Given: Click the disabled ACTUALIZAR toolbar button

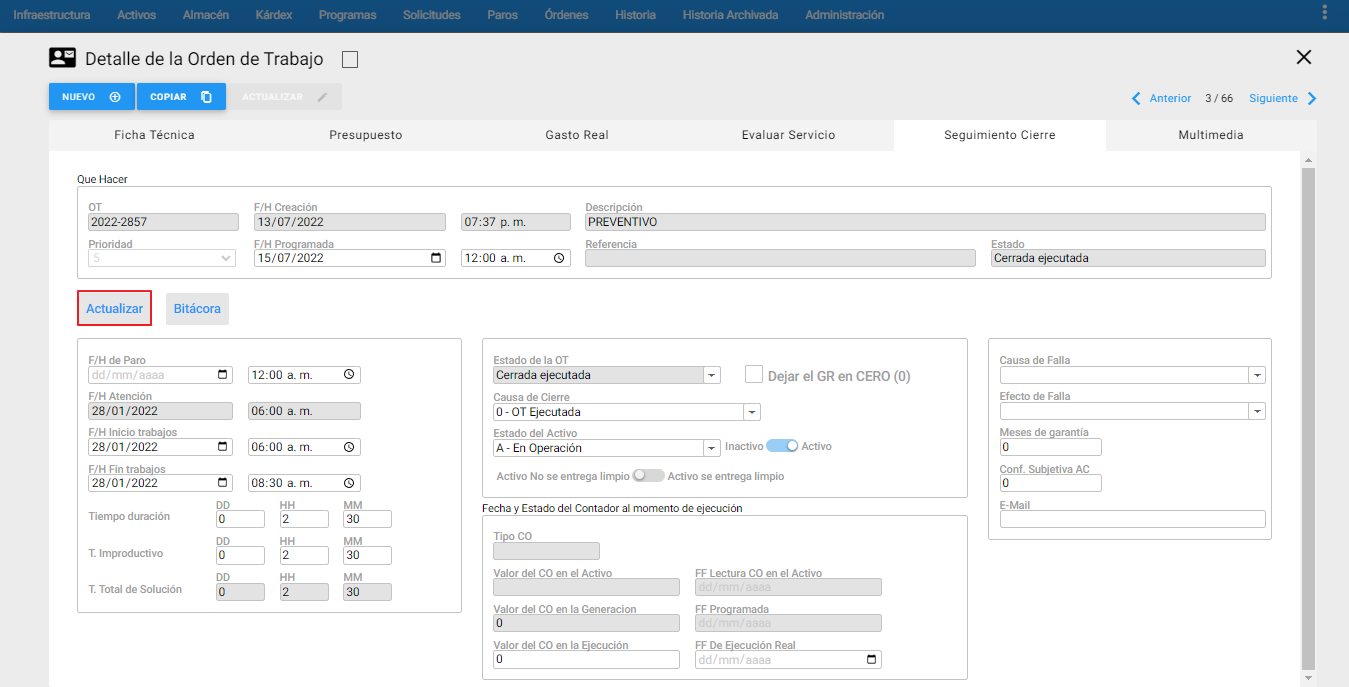Looking at the screenshot, I should tap(285, 97).
